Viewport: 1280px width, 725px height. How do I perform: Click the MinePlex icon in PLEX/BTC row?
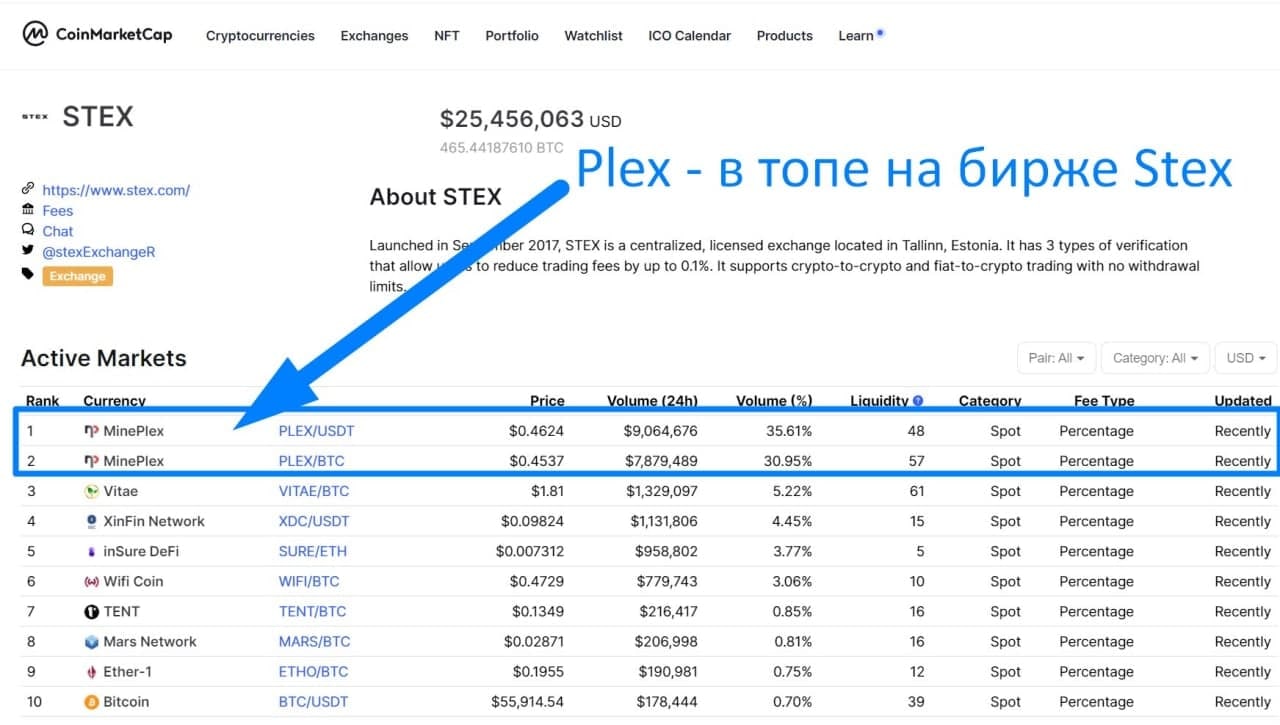coord(91,461)
